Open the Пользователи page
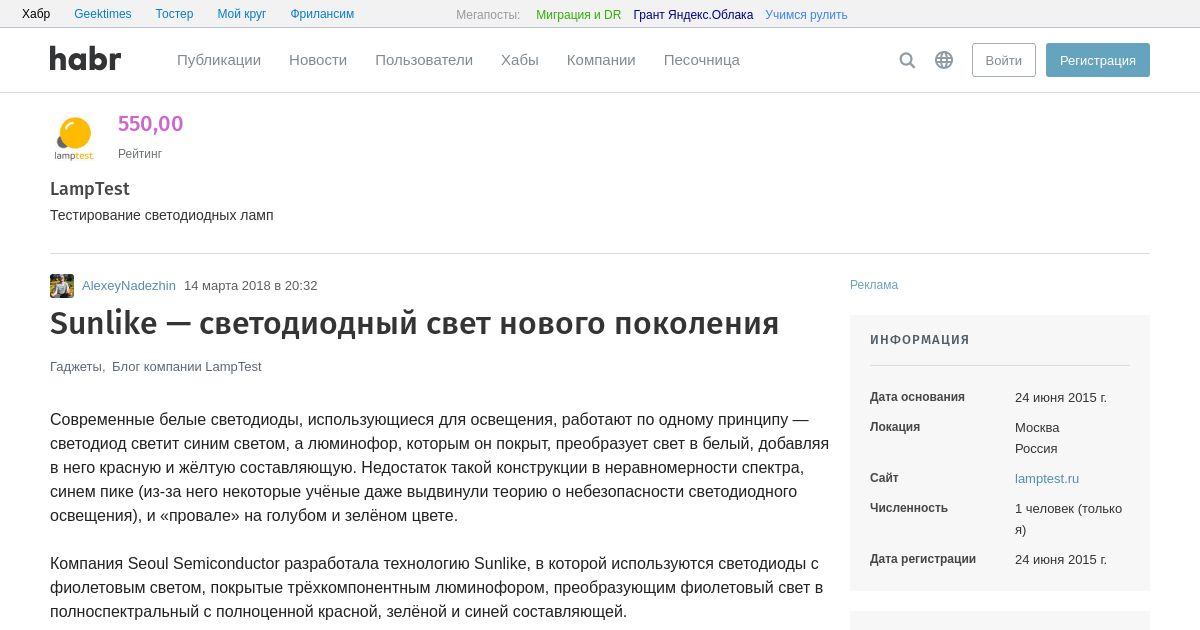This screenshot has width=1200, height=630. pyautogui.click(x=424, y=60)
